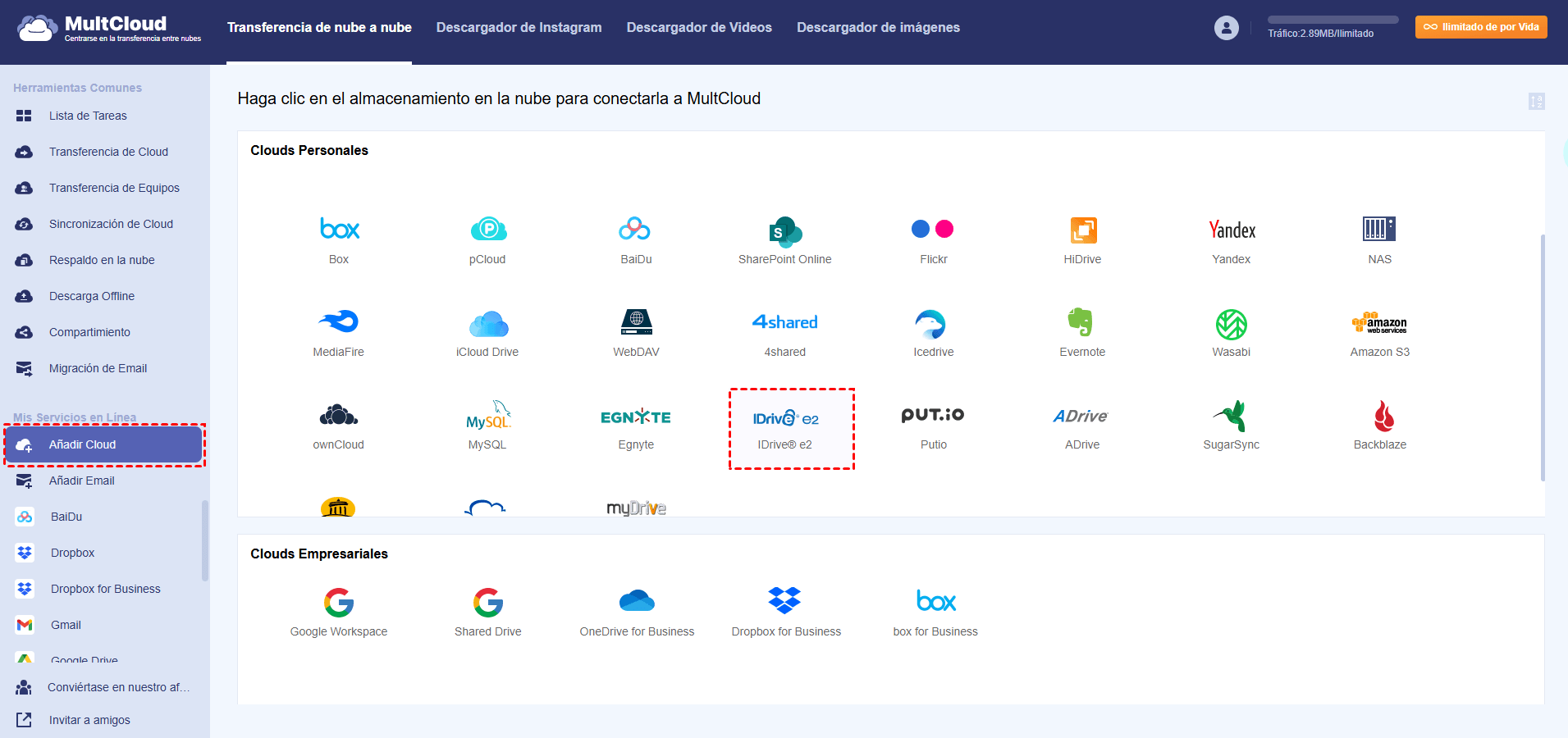Click the pCloud cloud icon
1568x738 pixels.
tap(488, 230)
